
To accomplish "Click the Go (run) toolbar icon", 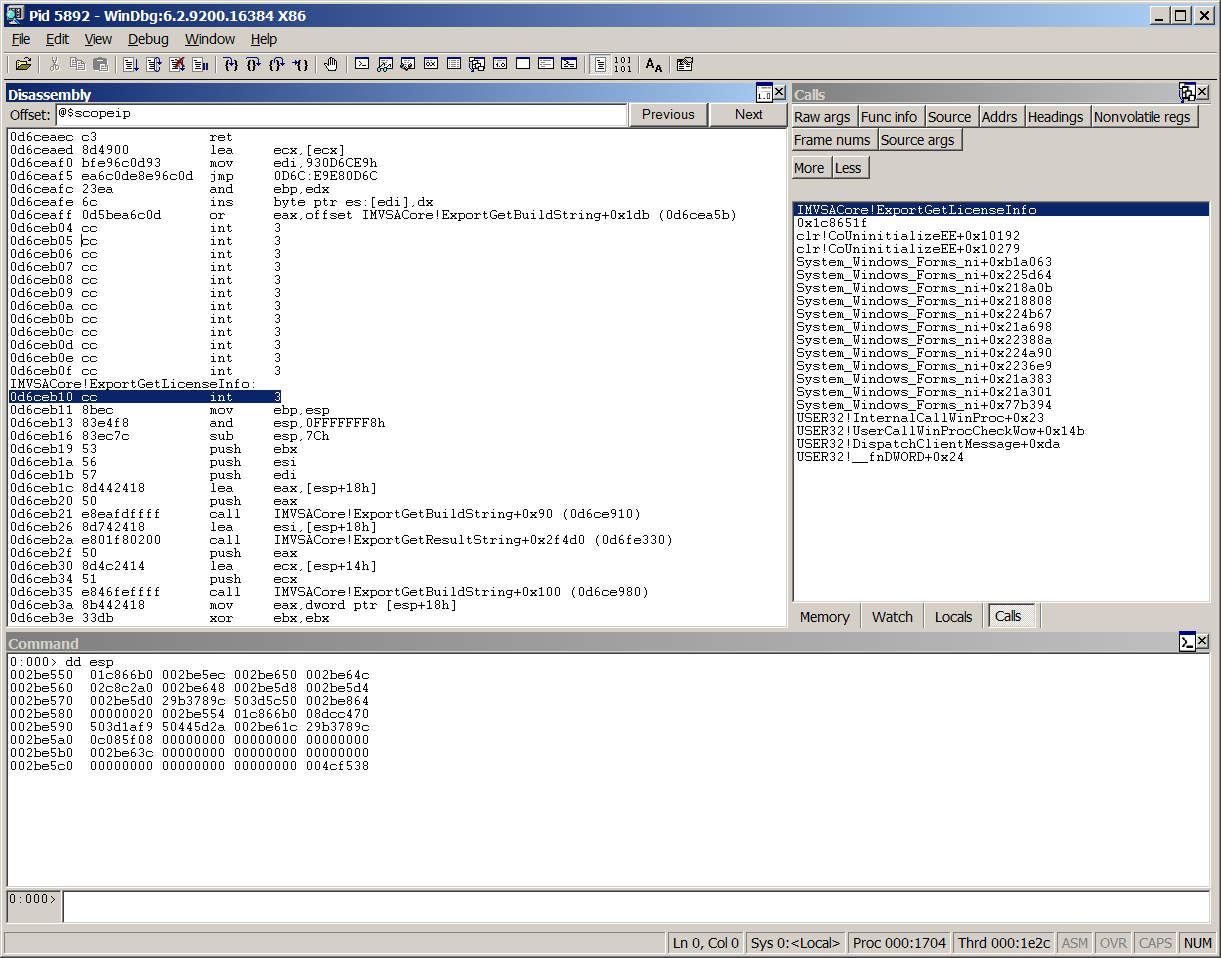I will (131, 64).
